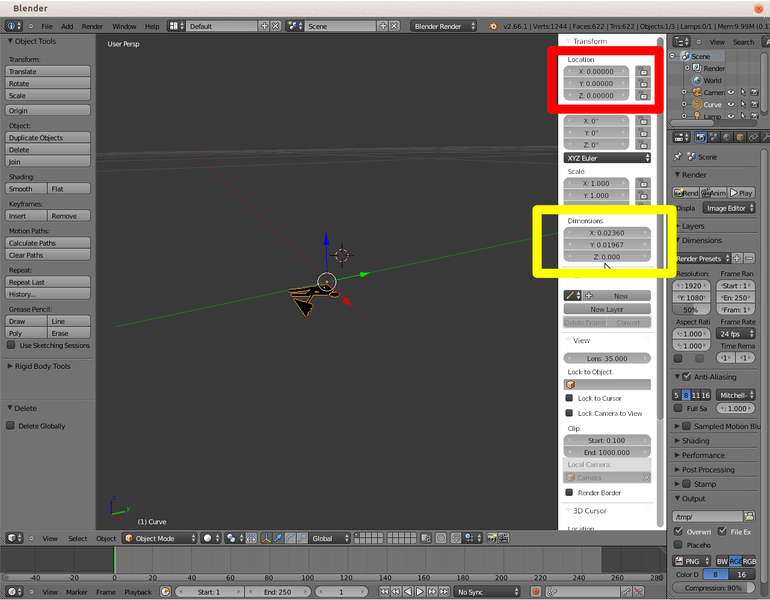Enable Use Sketching Sessions checkbox
This screenshot has width=770, height=600.
coord(12,345)
